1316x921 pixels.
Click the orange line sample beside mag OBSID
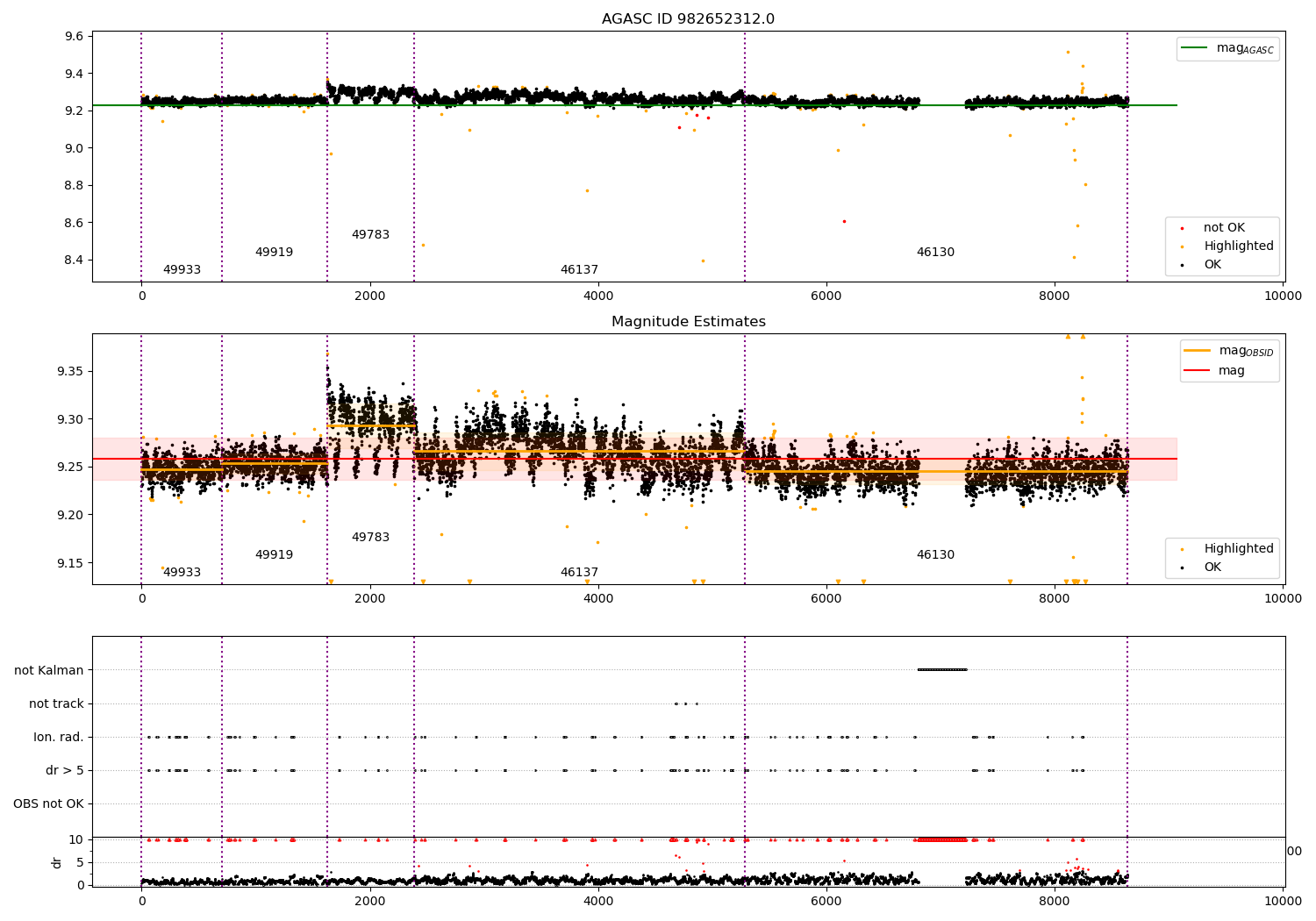[x=1197, y=351]
